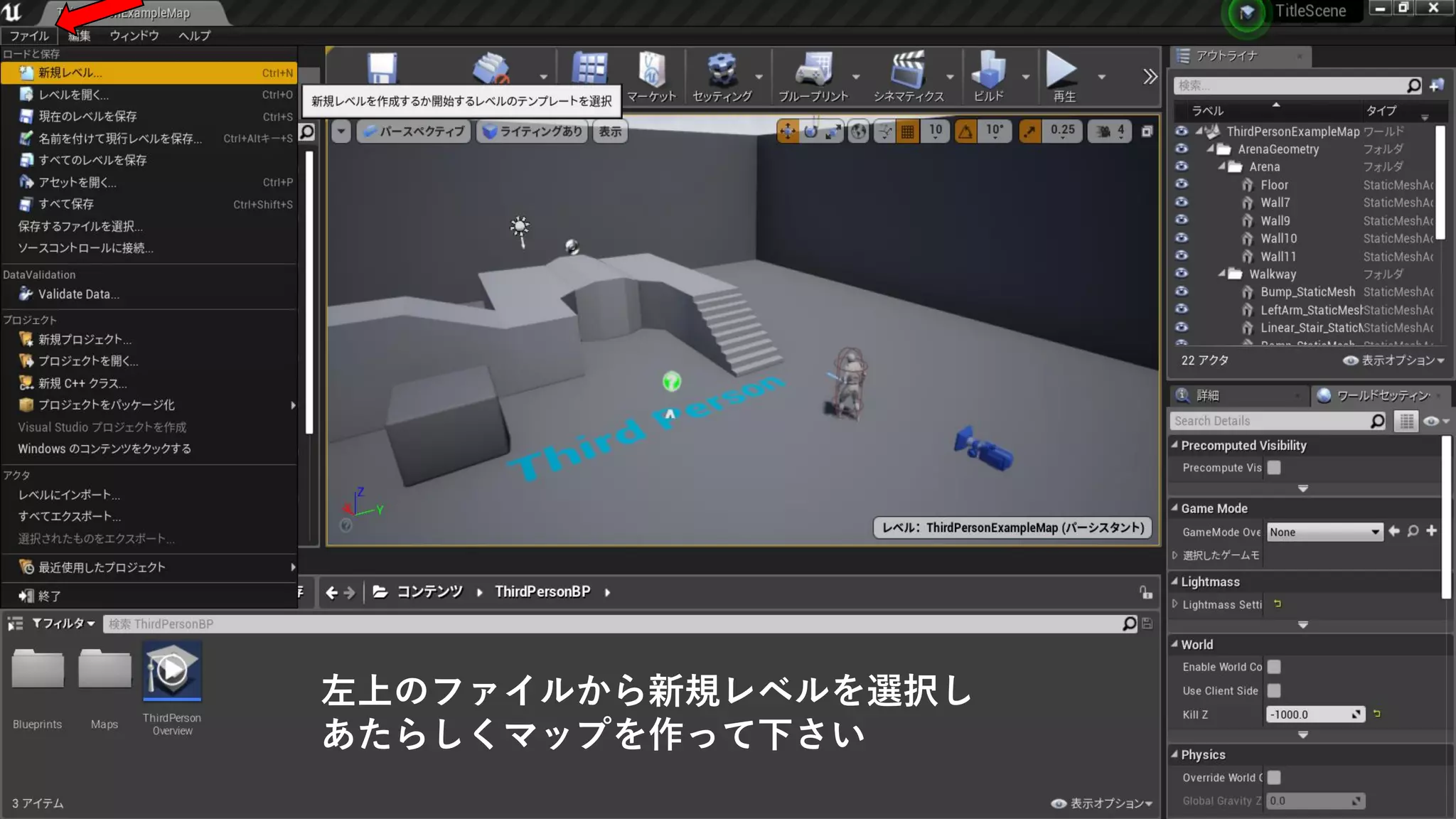Hide the Floor actor via its eye icon
Screen dimensions: 1456x819
1182,184
